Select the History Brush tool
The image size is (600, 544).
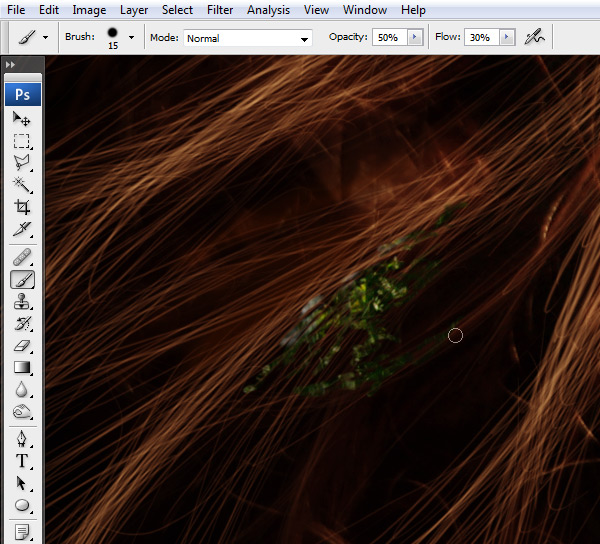(22, 324)
